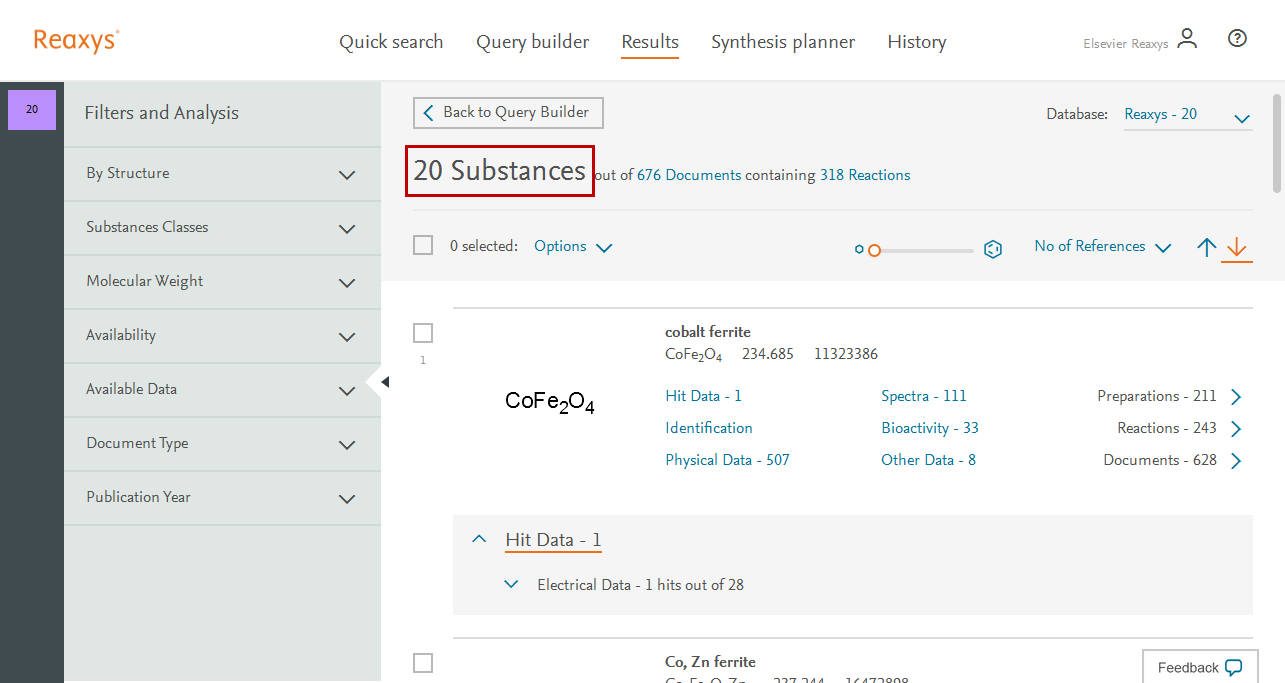Screen dimensions: 1285x683
Task: Go to the Query builder tab
Action: (532, 42)
